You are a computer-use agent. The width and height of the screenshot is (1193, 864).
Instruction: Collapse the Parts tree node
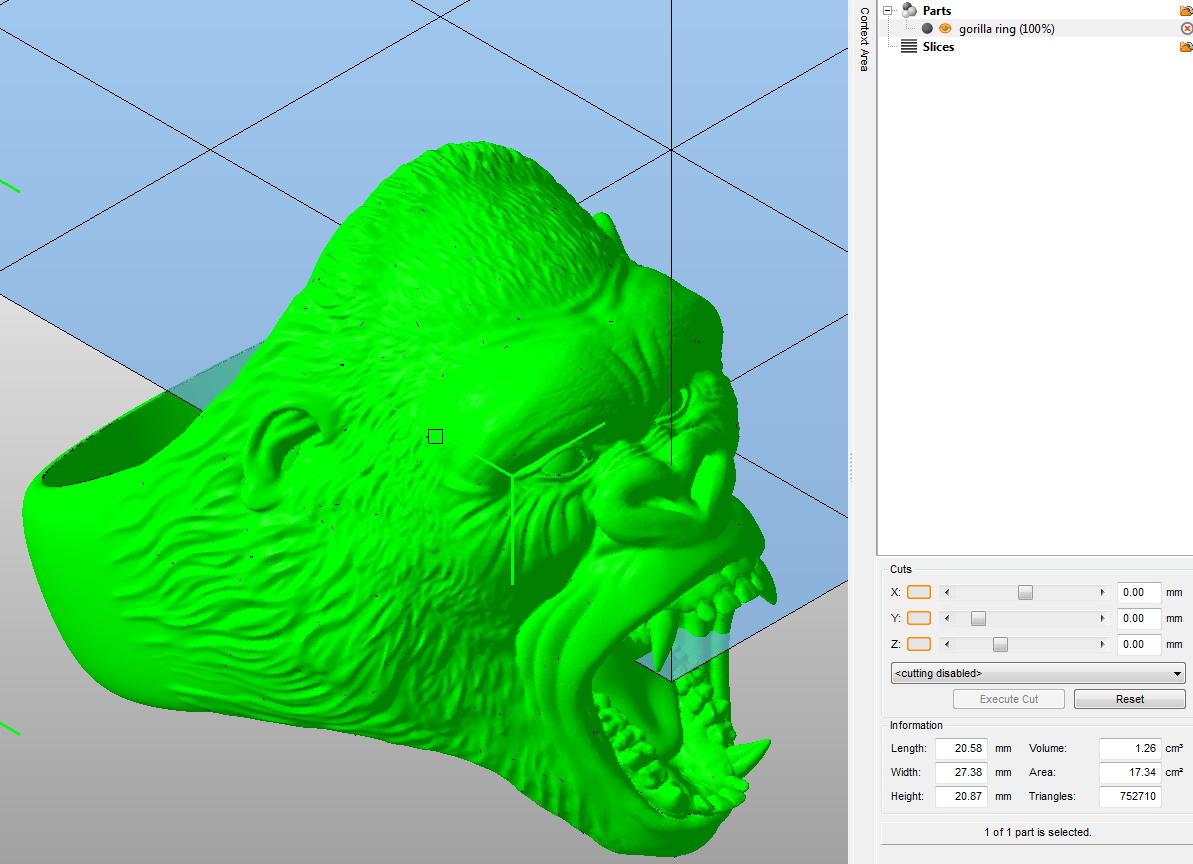(887, 11)
